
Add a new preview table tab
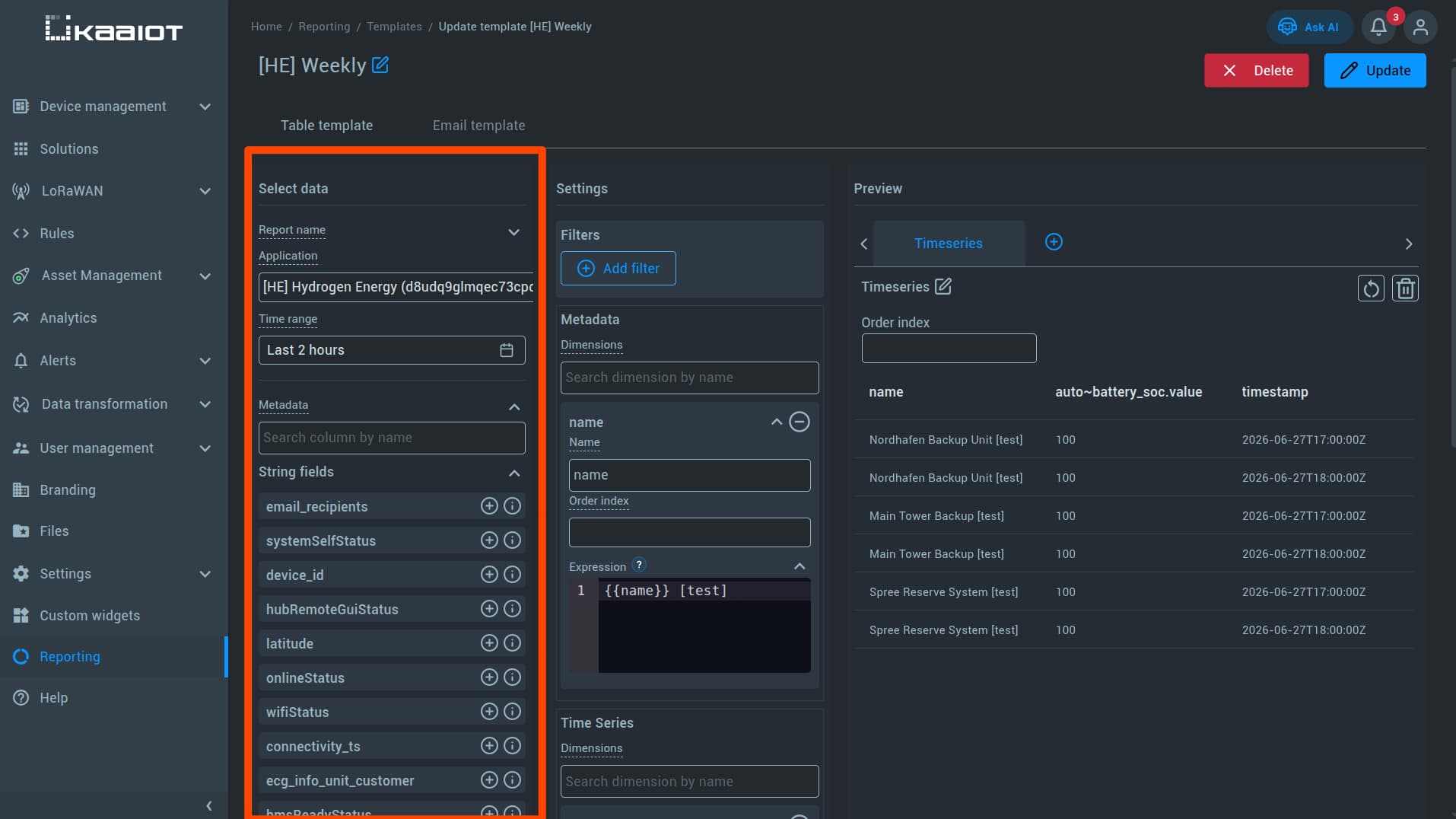(1054, 242)
